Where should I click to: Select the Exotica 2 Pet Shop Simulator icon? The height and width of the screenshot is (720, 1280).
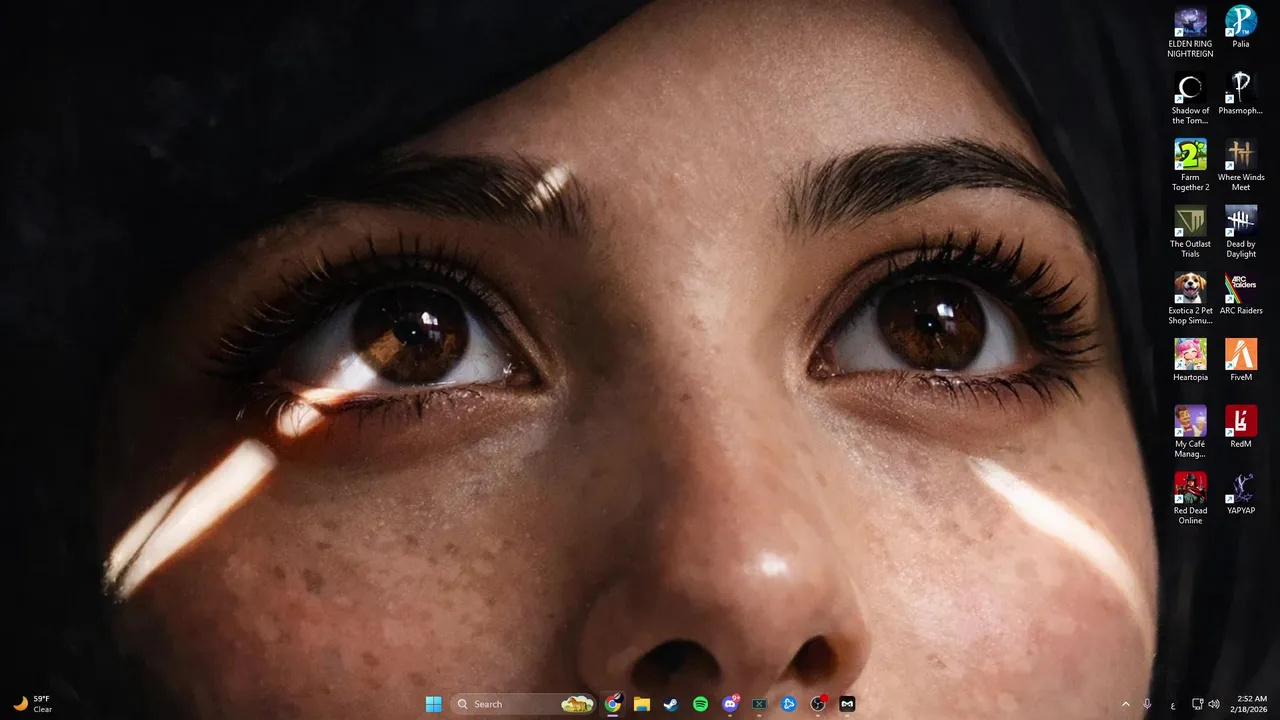click(x=1190, y=299)
